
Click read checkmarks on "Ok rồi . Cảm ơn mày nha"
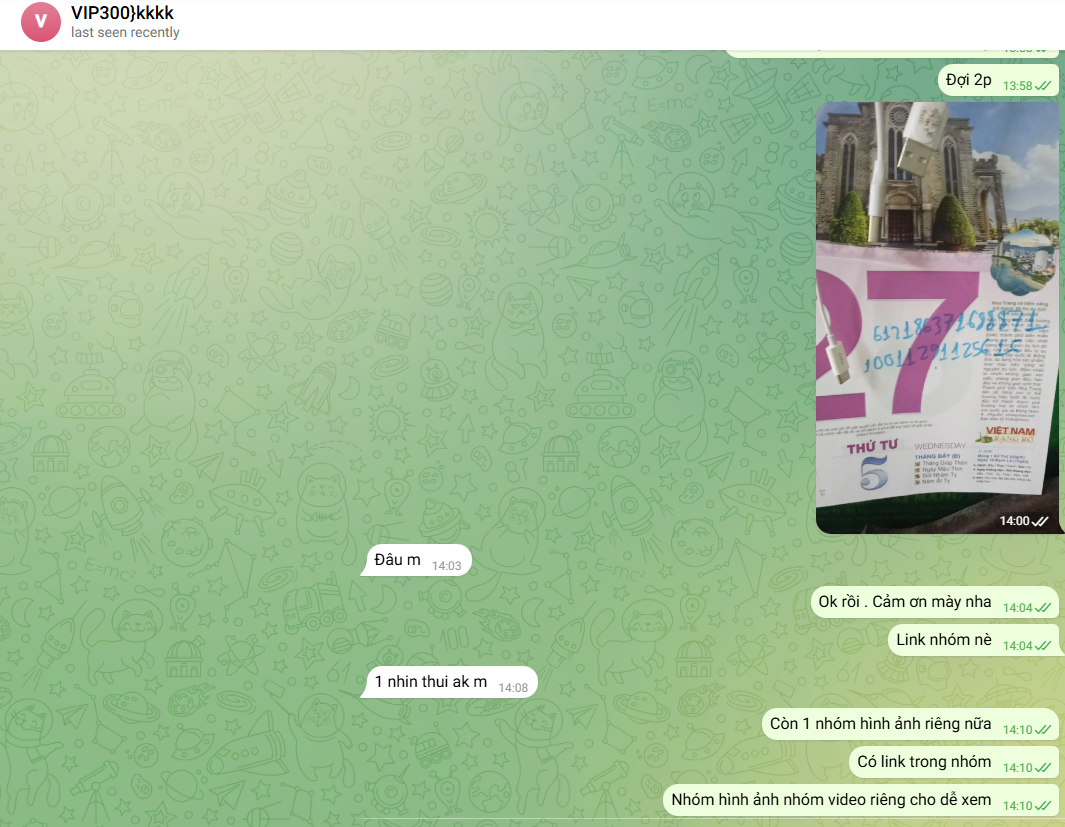coord(1043,608)
